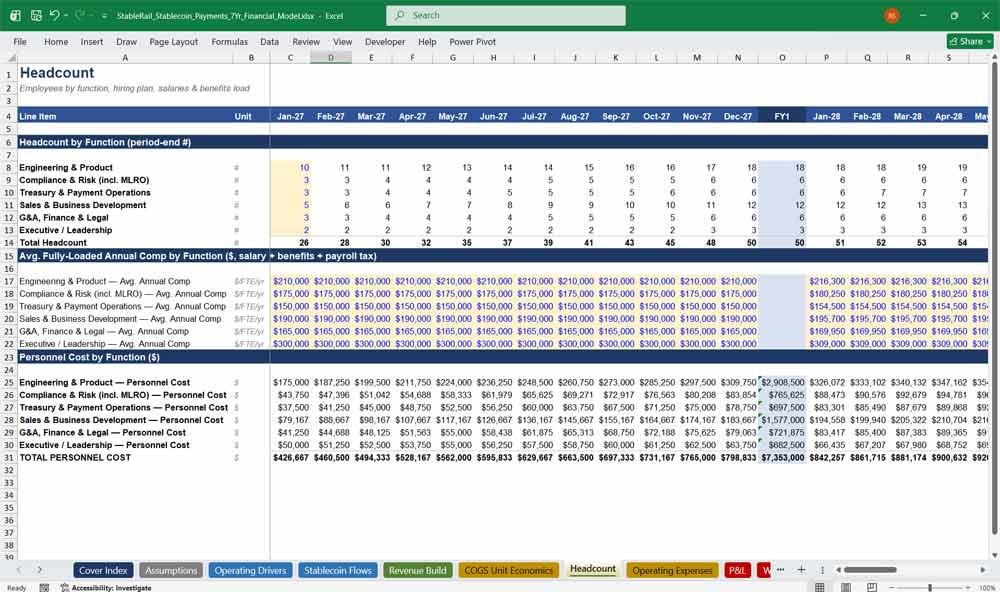Click the Redo icon in title bar

(80, 15)
